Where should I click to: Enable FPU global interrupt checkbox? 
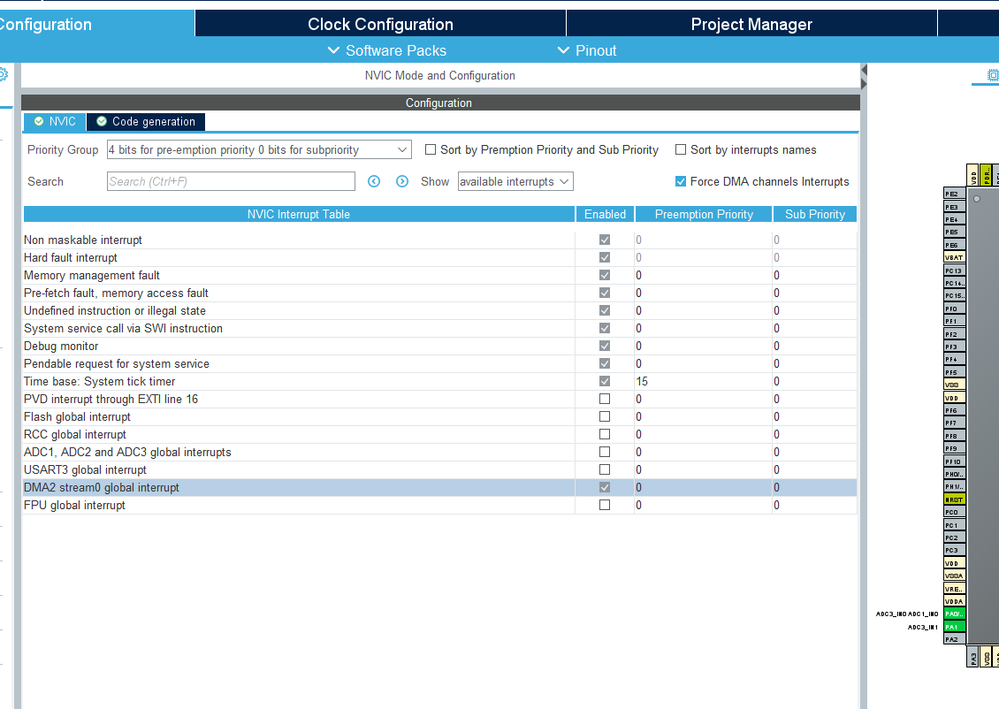click(x=605, y=505)
